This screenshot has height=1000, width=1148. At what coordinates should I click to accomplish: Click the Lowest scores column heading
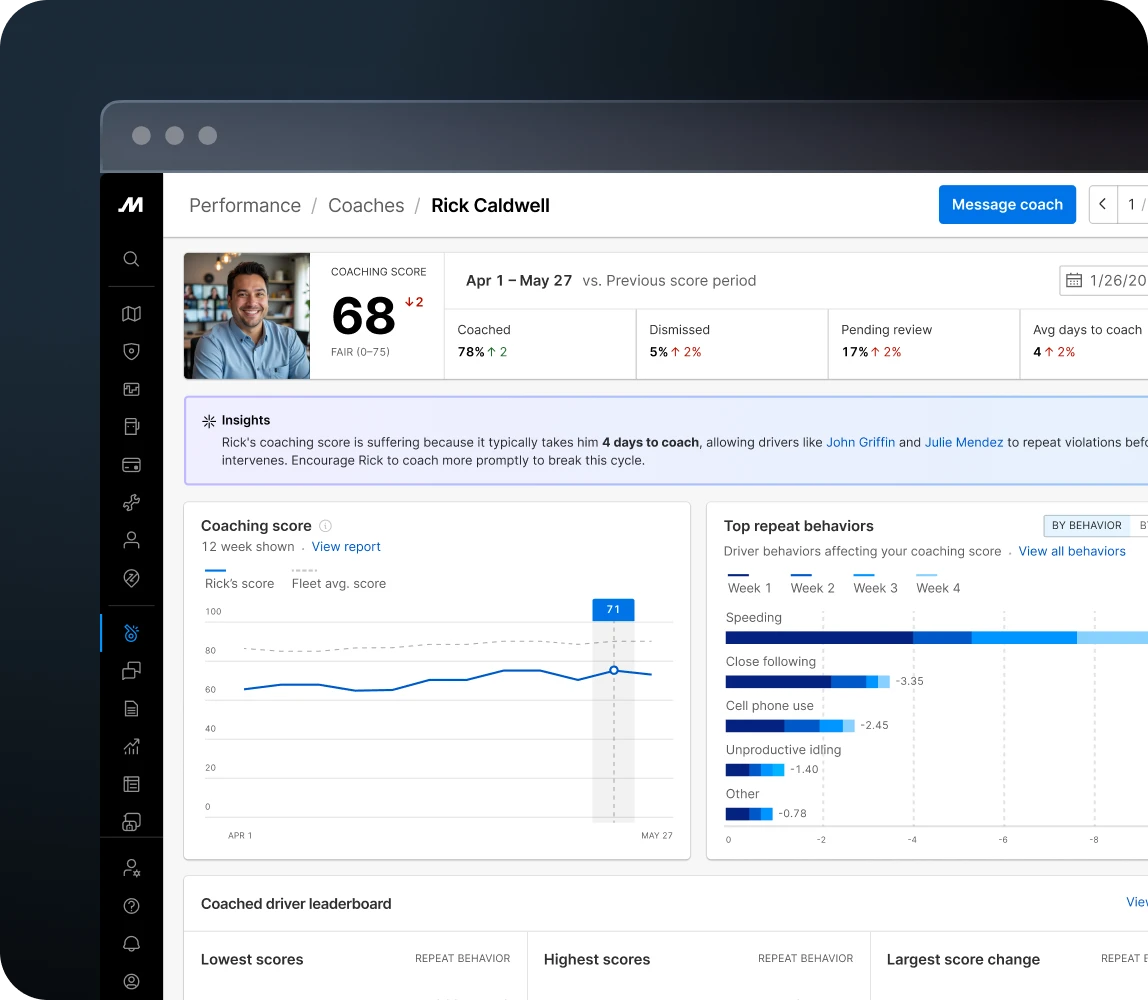[252, 959]
